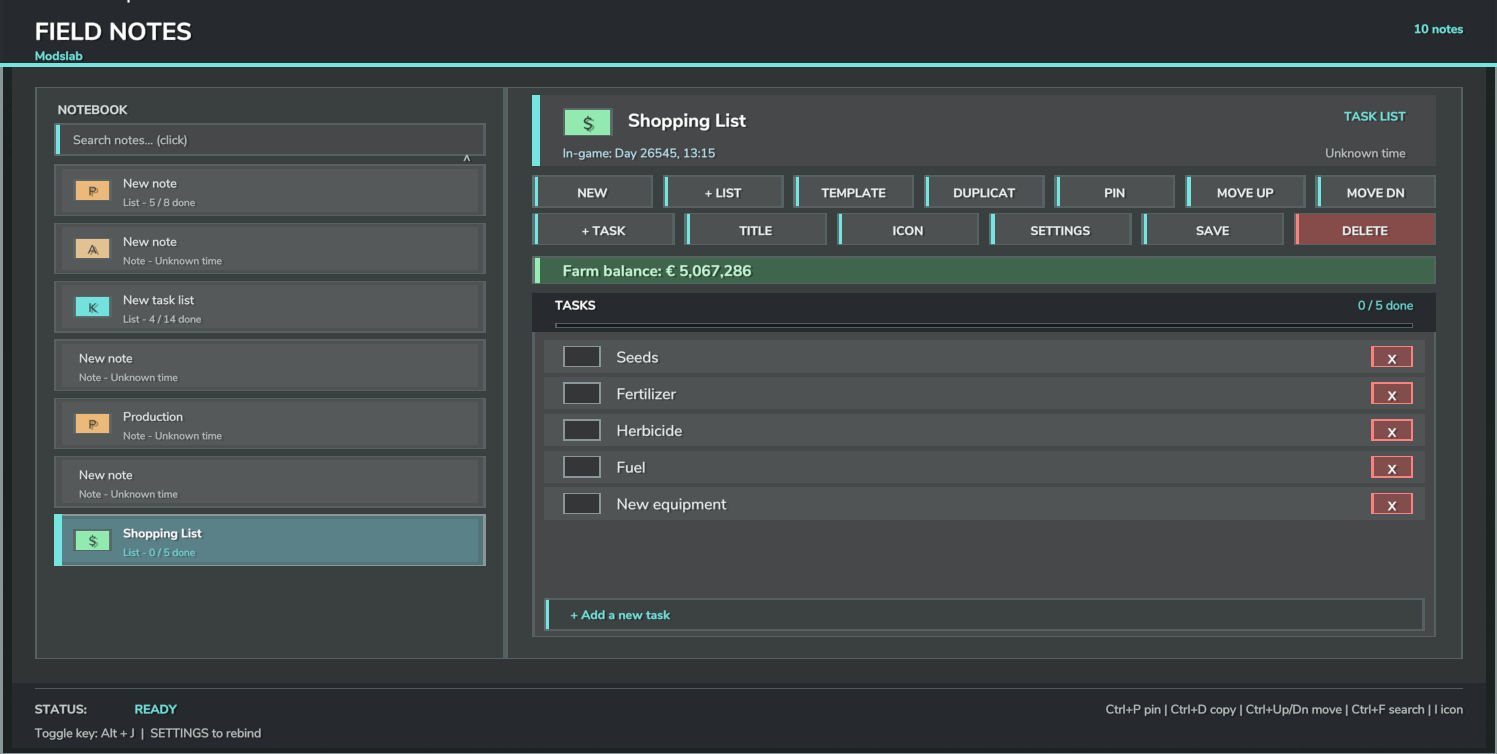Click the TASKS heading
This screenshot has height=754, width=1497.
point(575,306)
